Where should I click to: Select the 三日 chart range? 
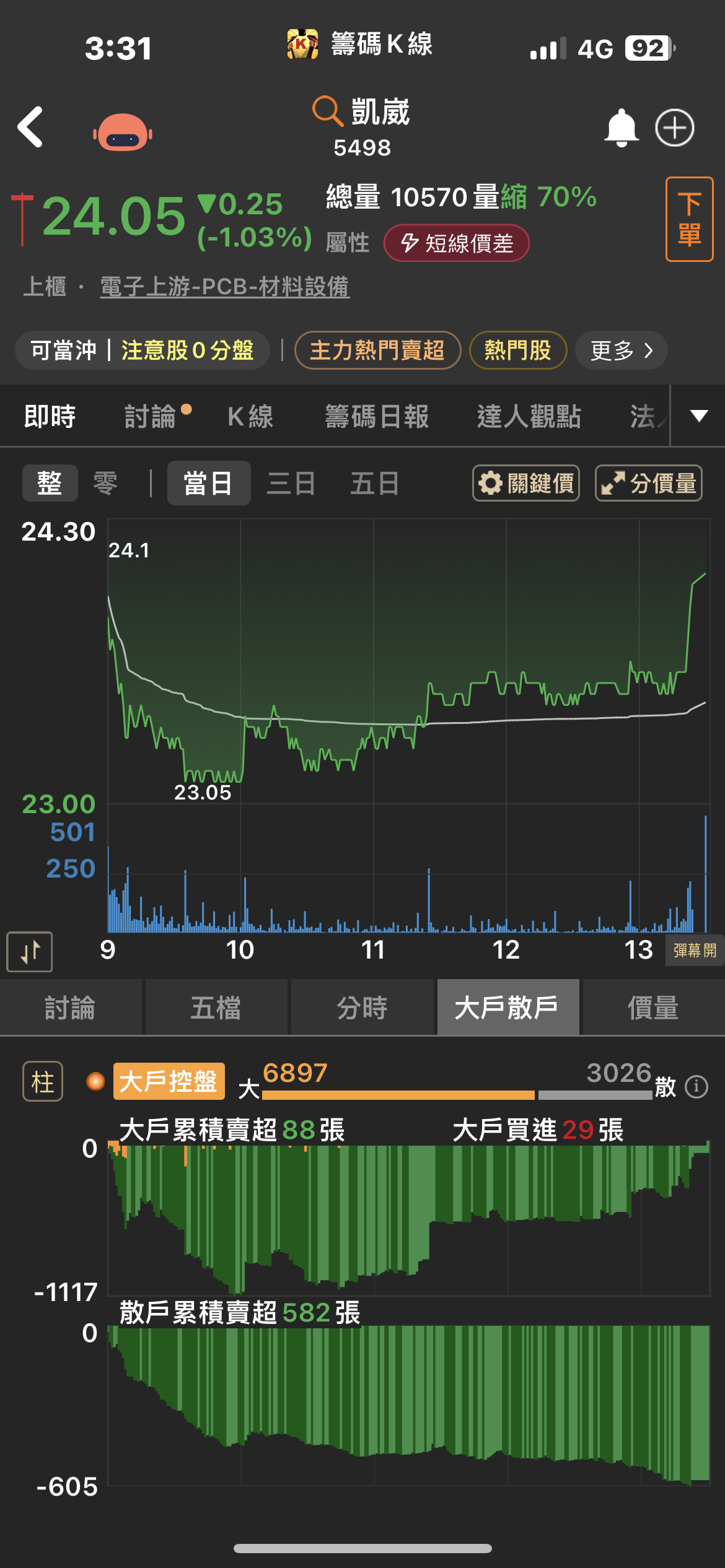click(291, 483)
